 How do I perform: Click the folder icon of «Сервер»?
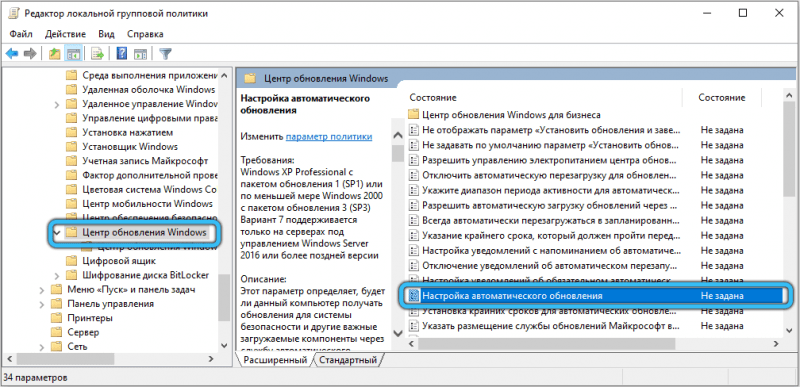(57, 332)
